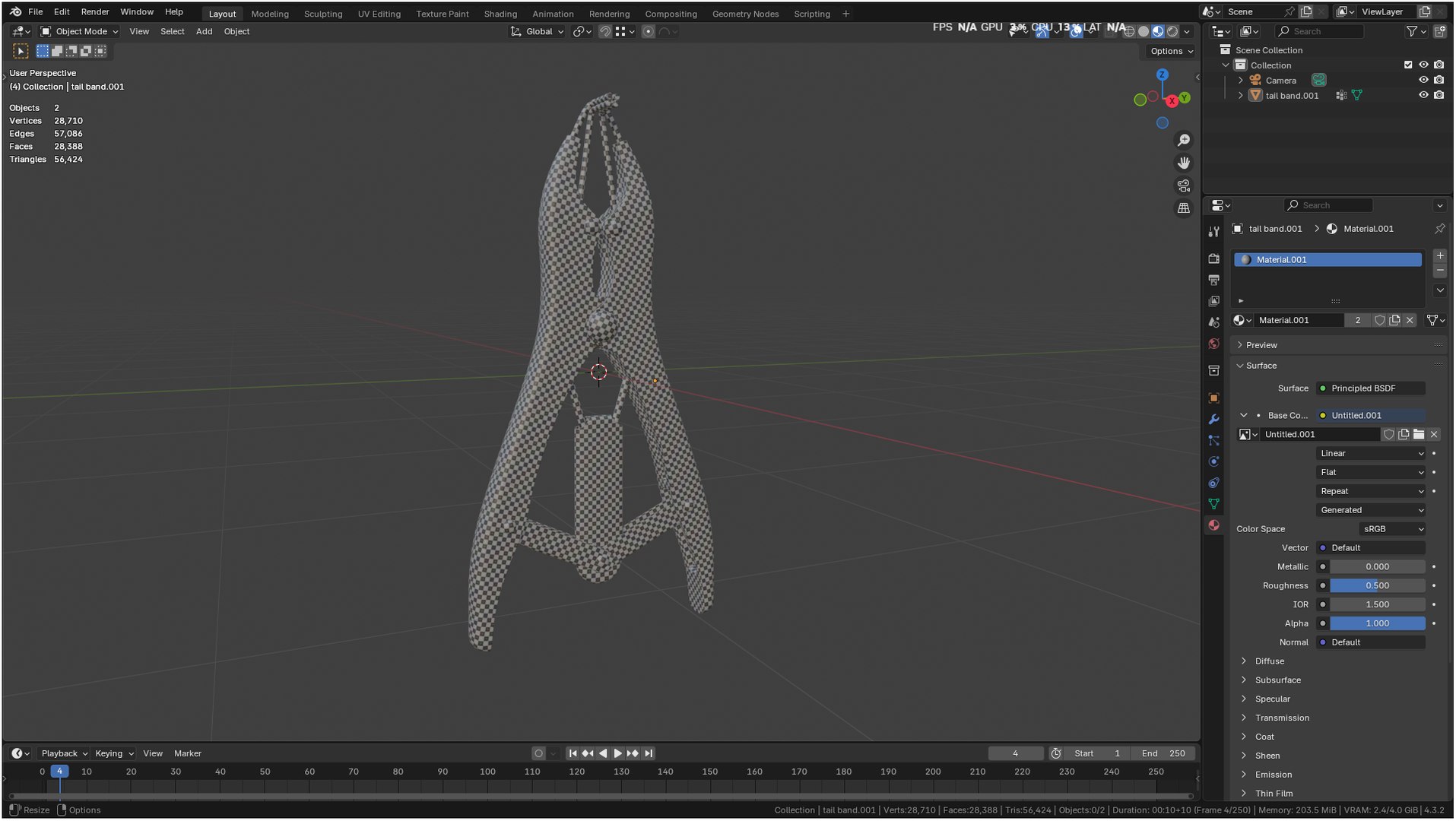Toggle fake user shield for Material.001
The image size is (1456, 821).
click(1379, 321)
